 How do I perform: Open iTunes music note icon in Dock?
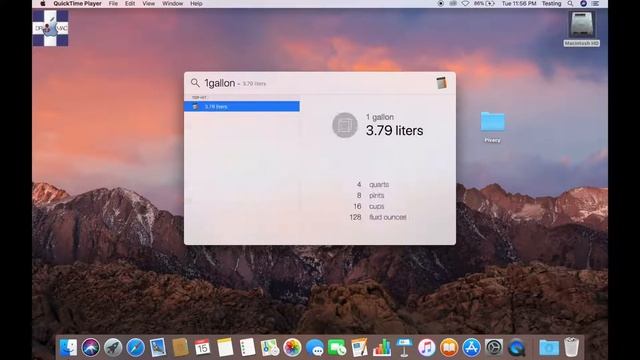(x=427, y=348)
